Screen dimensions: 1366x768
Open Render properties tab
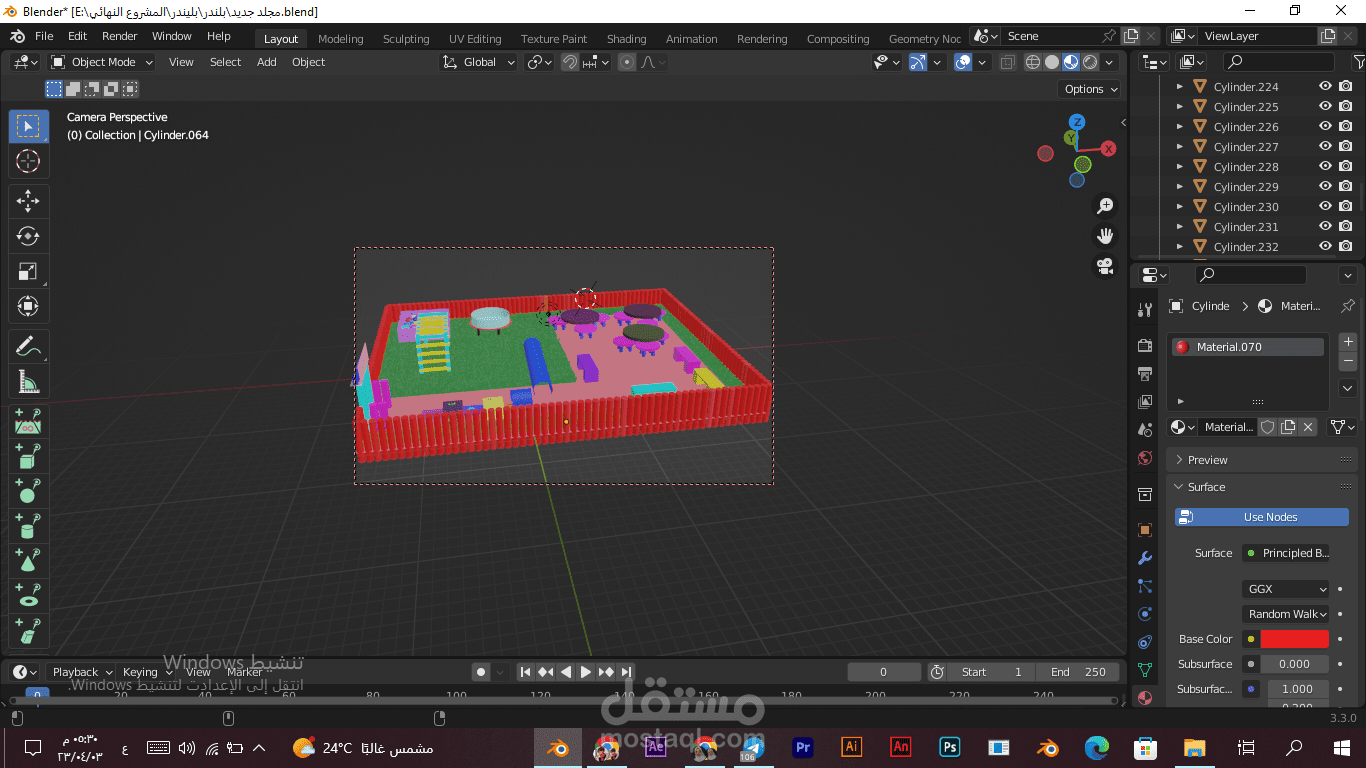tap(1145, 345)
